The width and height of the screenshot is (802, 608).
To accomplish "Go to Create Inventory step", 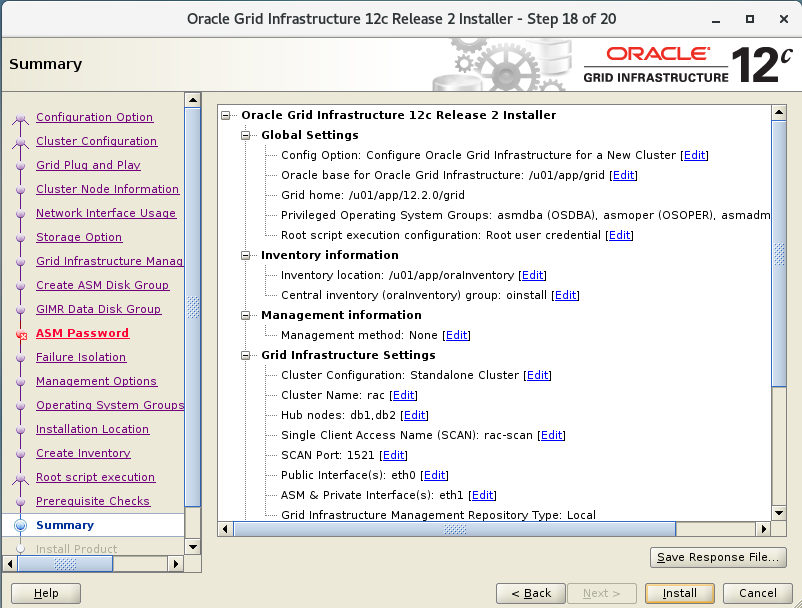I will click(x=83, y=453).
